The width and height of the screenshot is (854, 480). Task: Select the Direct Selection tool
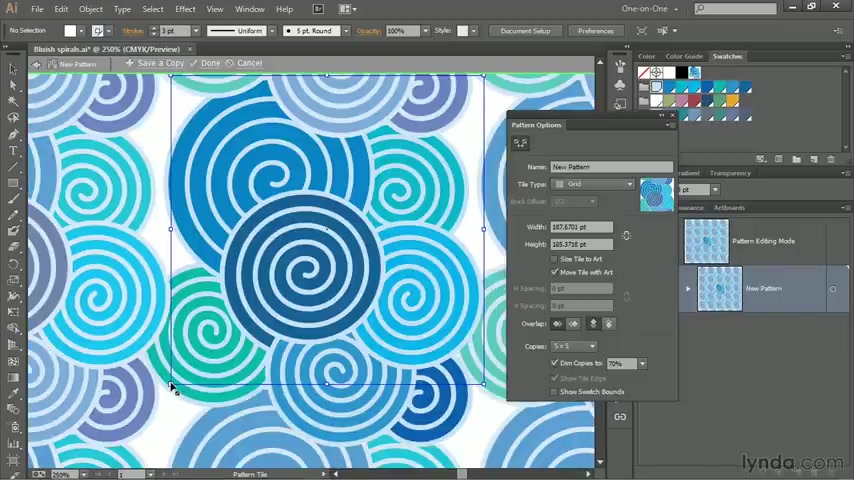[x=13, y=85]
